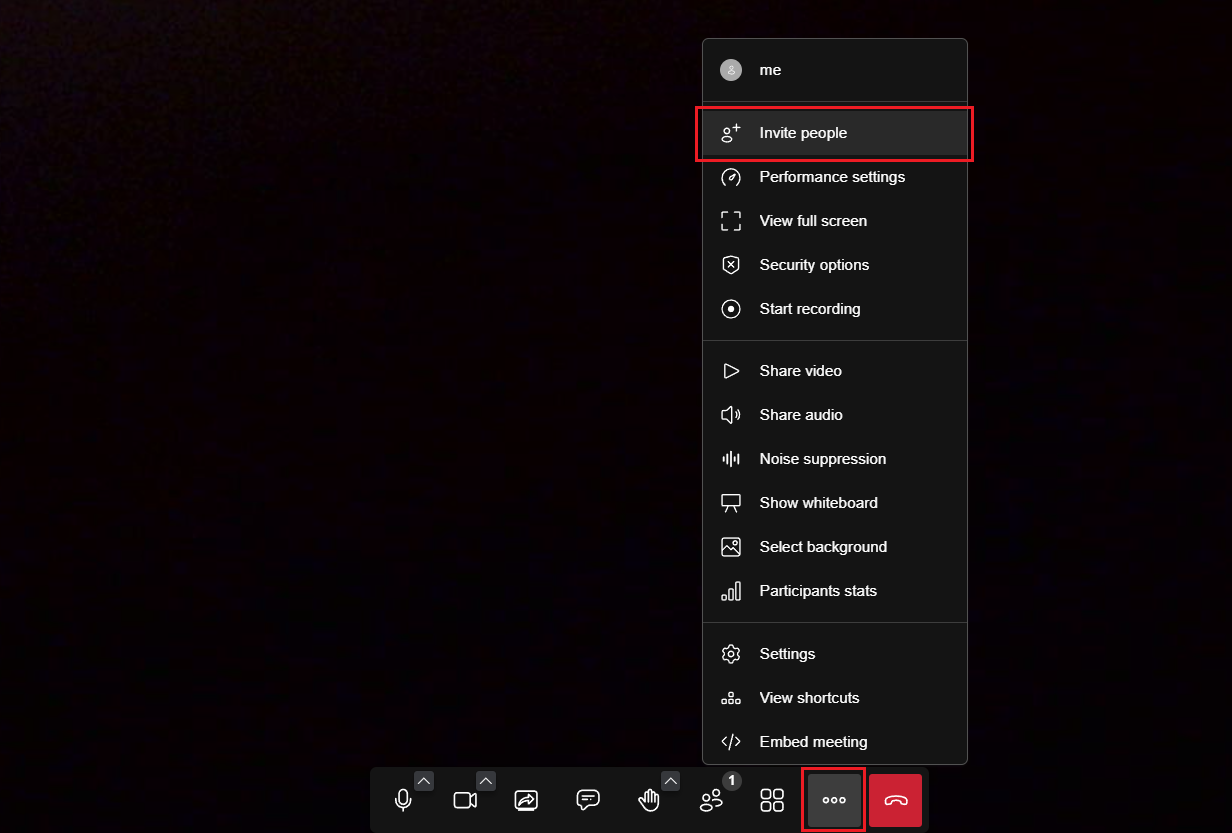
Task: Hang up the call
Action: click(895, 800)
